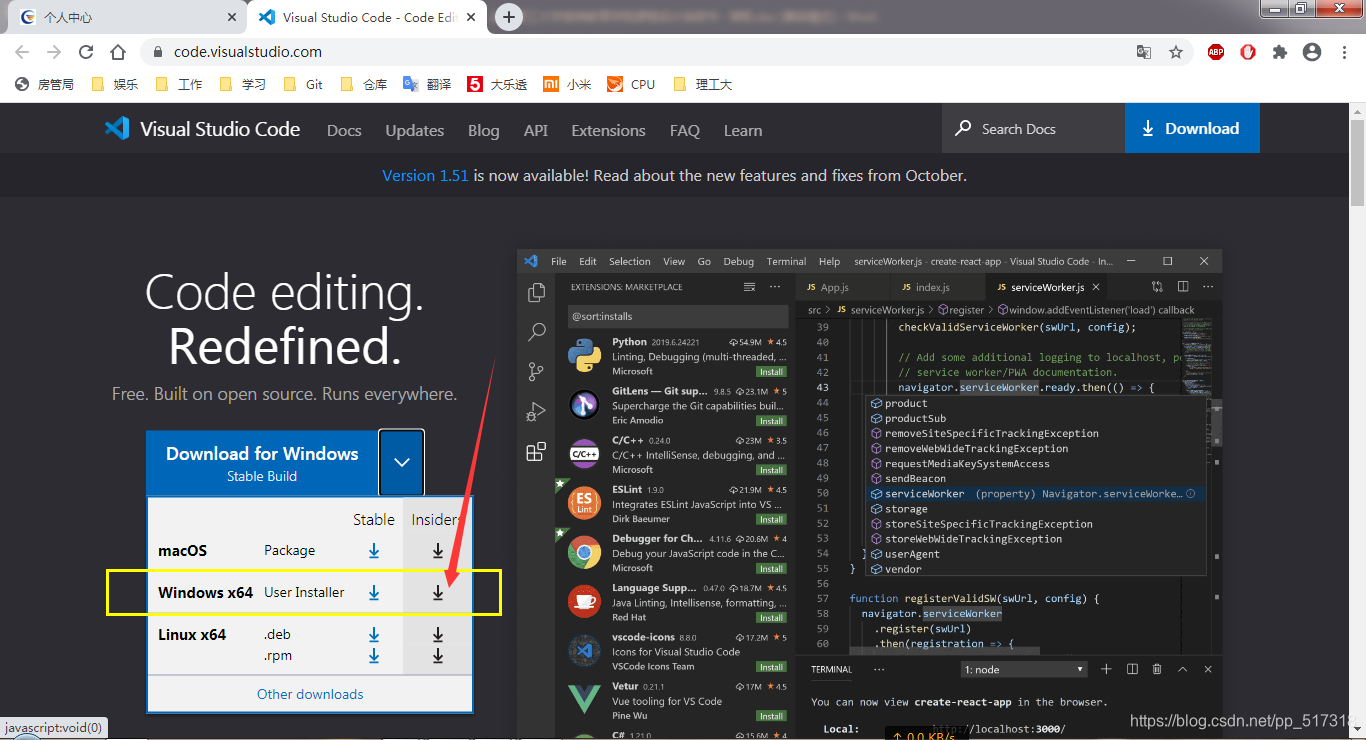Viewport: 1366px width, 740px height.
Task: Download Windows x64 Insiders User Installer
Action: [x=438, y=593]
